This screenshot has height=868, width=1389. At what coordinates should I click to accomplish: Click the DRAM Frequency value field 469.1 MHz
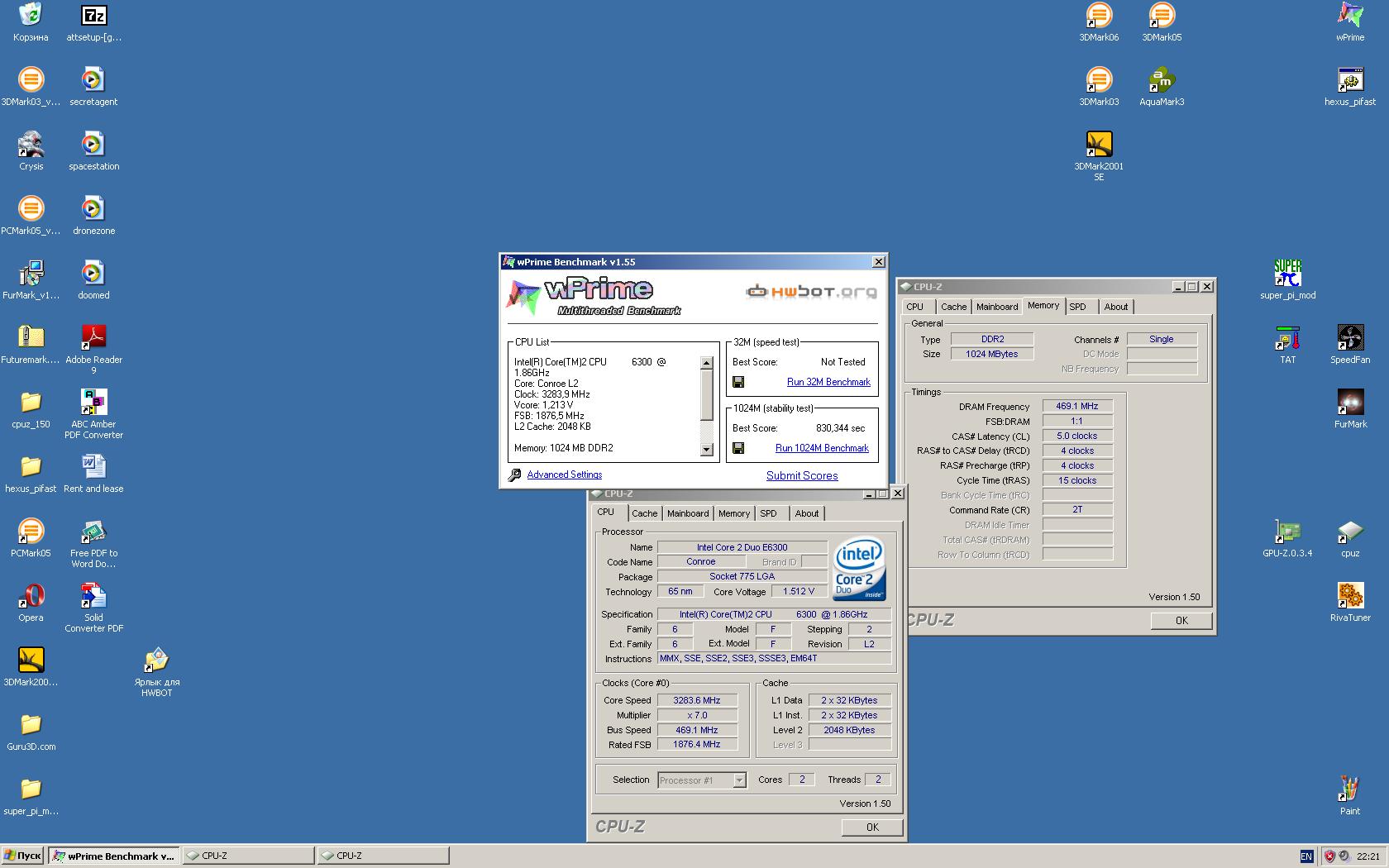pos(1077,406)
